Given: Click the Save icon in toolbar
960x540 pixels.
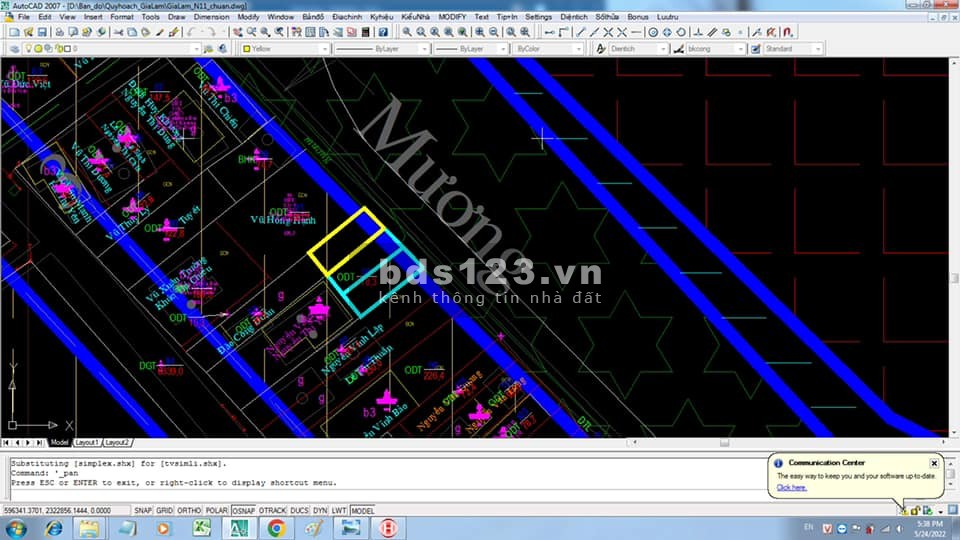Looking at the screenshot, I should click(x=42, y=32).
